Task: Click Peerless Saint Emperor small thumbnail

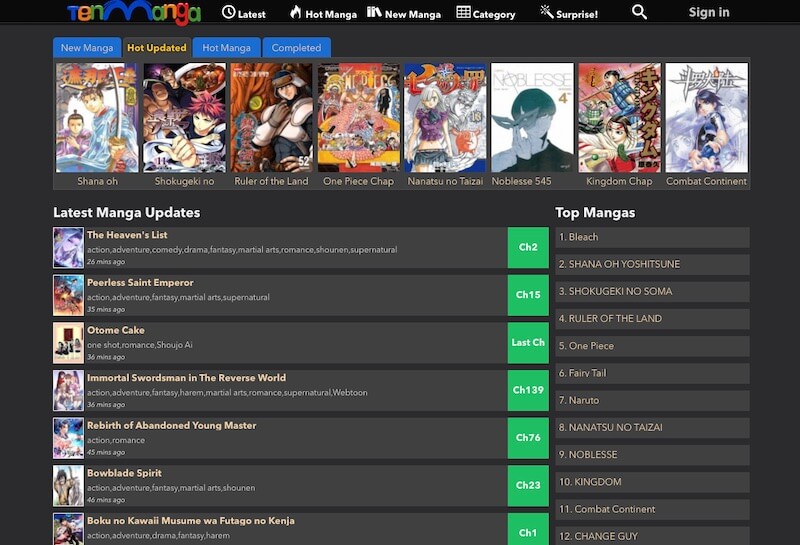Action: 68,295
